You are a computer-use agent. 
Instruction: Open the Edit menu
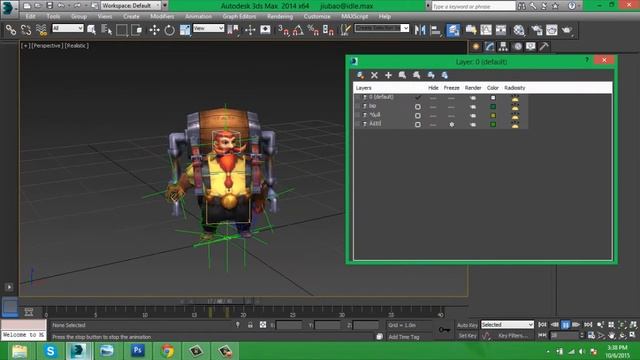(x=30, y=16)
